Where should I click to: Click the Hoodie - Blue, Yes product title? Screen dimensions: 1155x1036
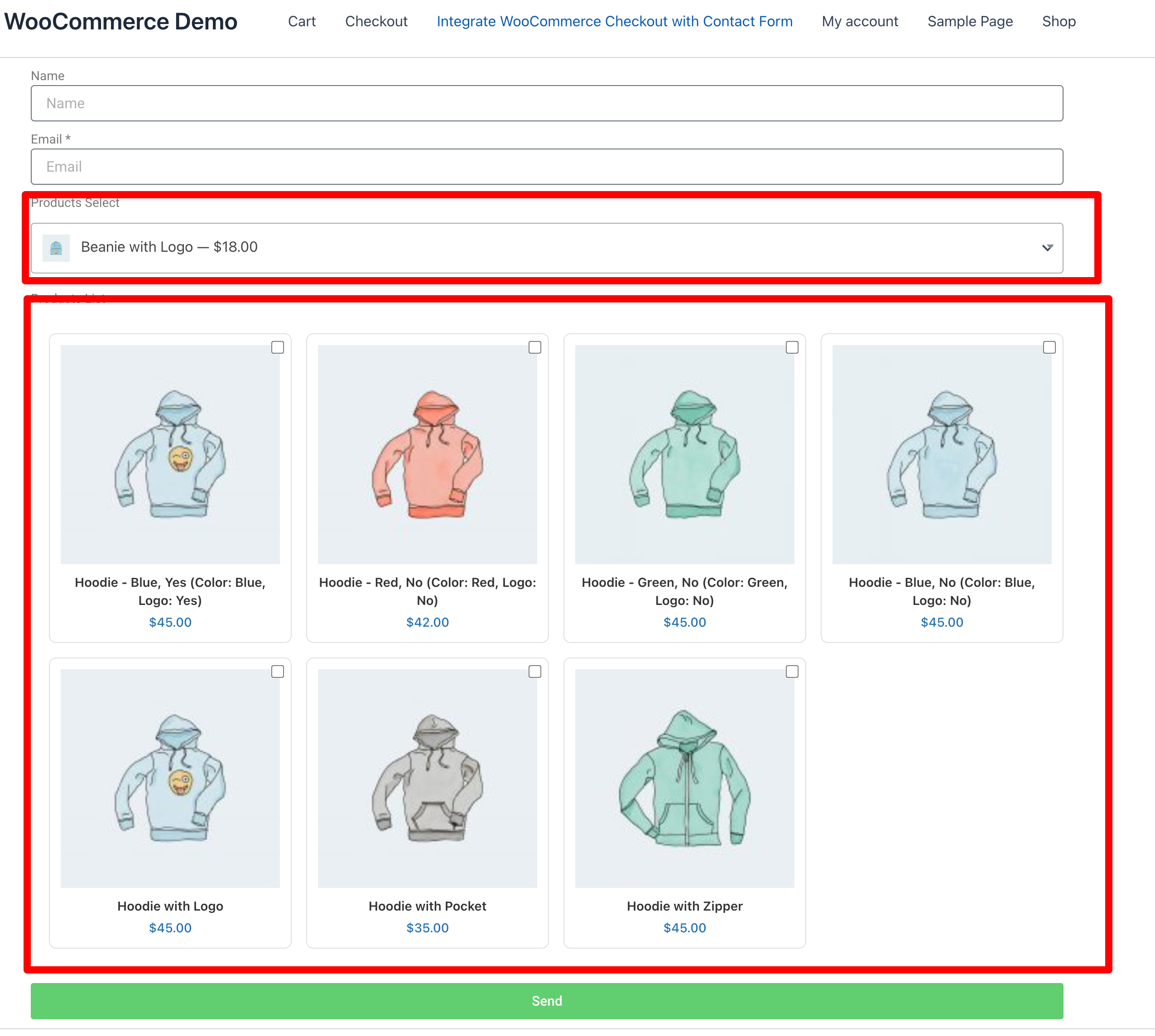pyautogui.click(x=170, y=591)
